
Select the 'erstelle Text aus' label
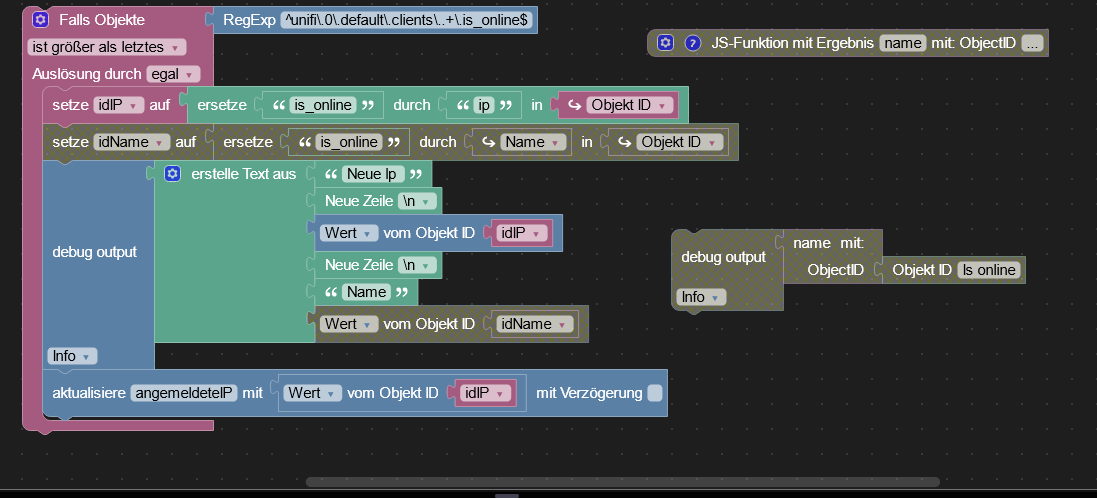point(243,173)
